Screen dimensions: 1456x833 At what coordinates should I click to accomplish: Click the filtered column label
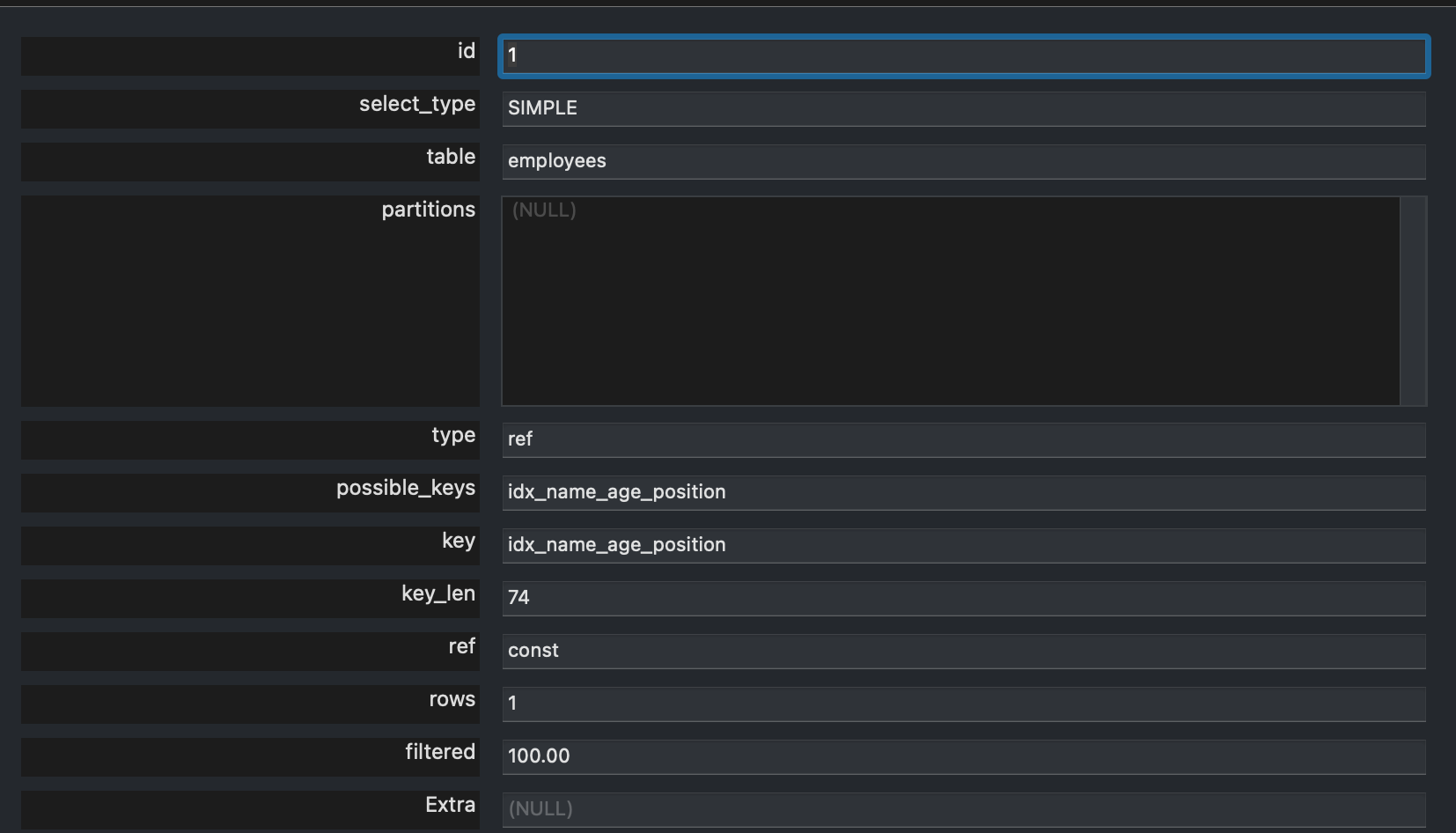click(440, 752)
